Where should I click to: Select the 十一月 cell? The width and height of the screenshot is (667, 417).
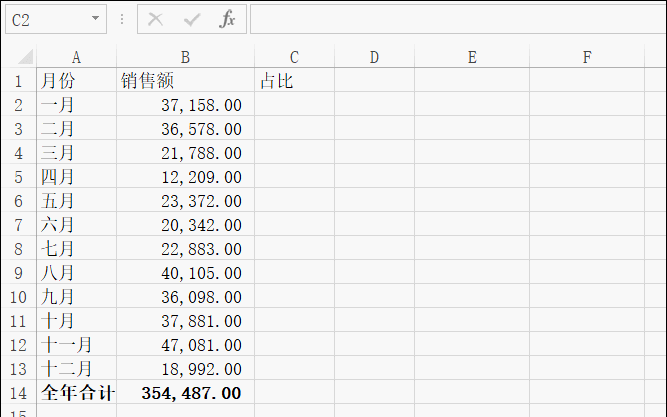tap(77, 345)
